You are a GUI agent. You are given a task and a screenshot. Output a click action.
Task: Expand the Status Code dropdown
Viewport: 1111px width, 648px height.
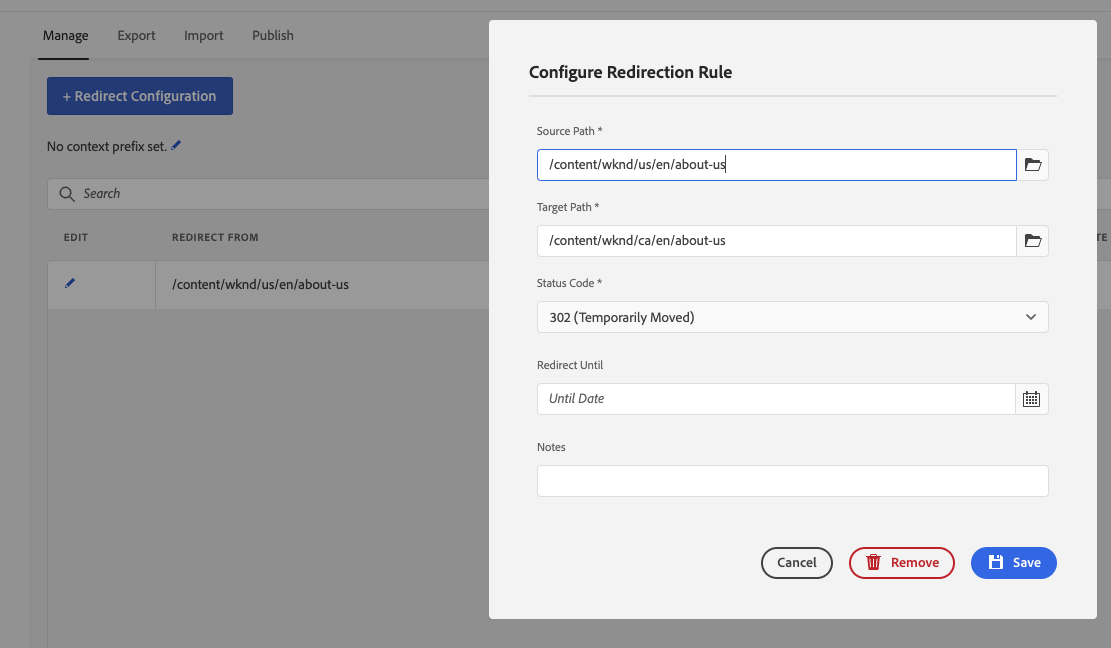(x=792, y=317)
